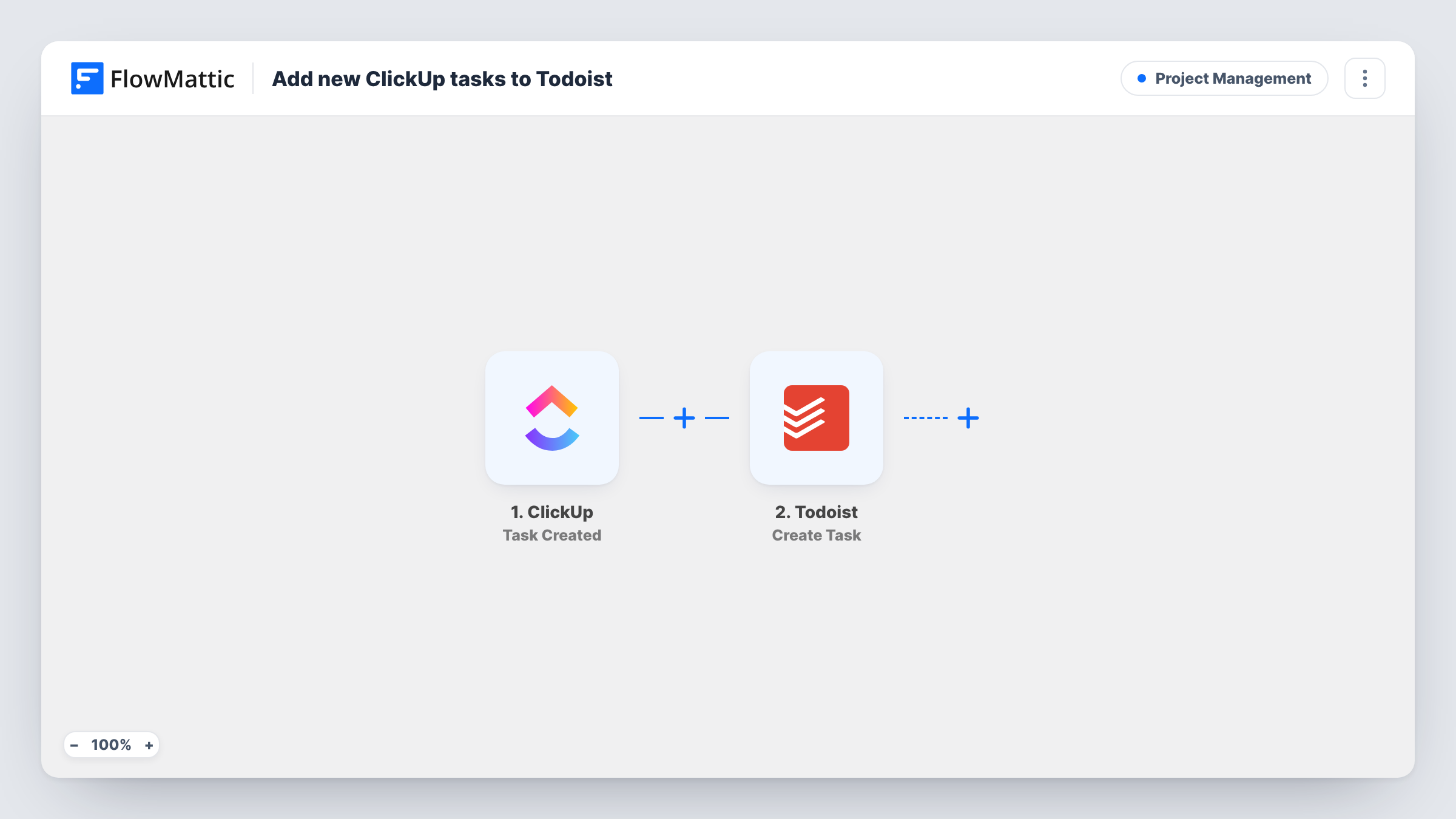This screenshot has height=819, width=1456.
Task: Zoom out with the minus button
Action: pos(74,745)
